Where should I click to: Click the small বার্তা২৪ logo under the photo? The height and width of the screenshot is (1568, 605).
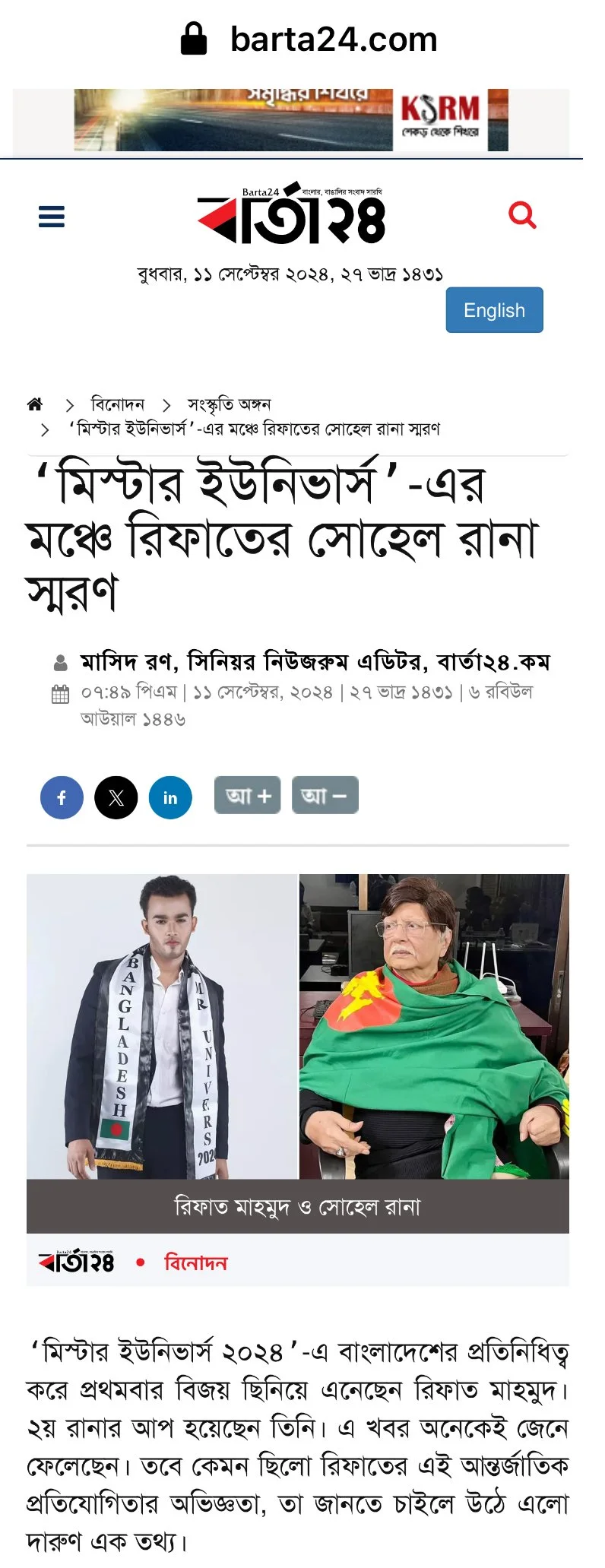click(76, 1261)
